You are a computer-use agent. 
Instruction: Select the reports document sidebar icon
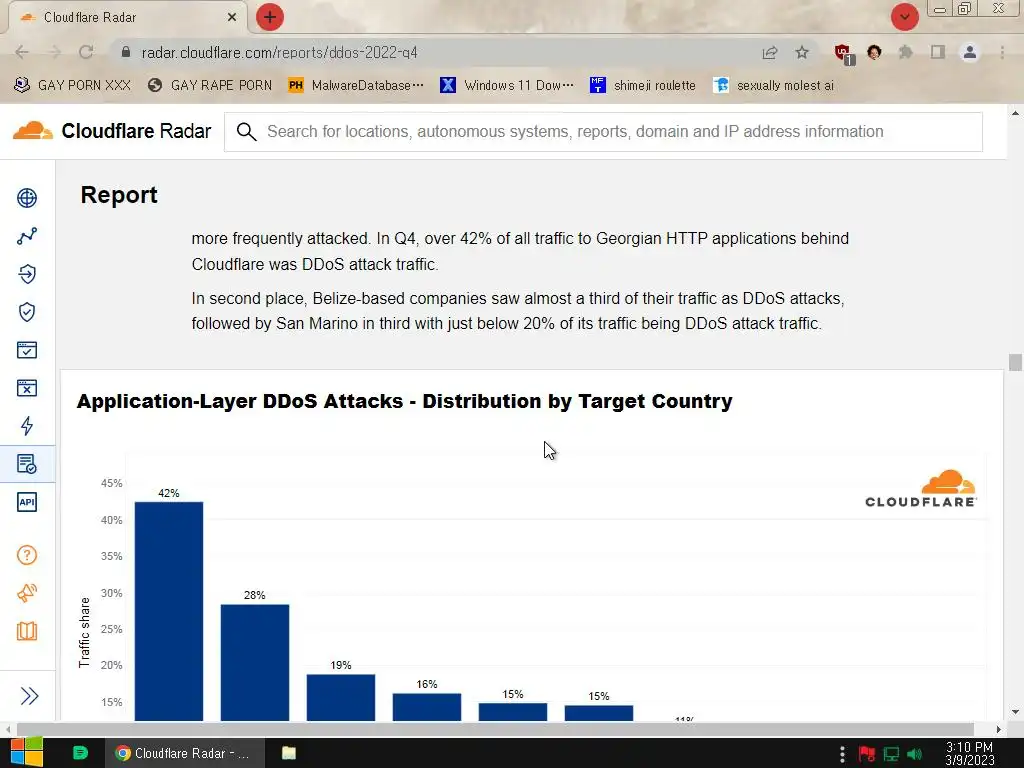(27, 464)
